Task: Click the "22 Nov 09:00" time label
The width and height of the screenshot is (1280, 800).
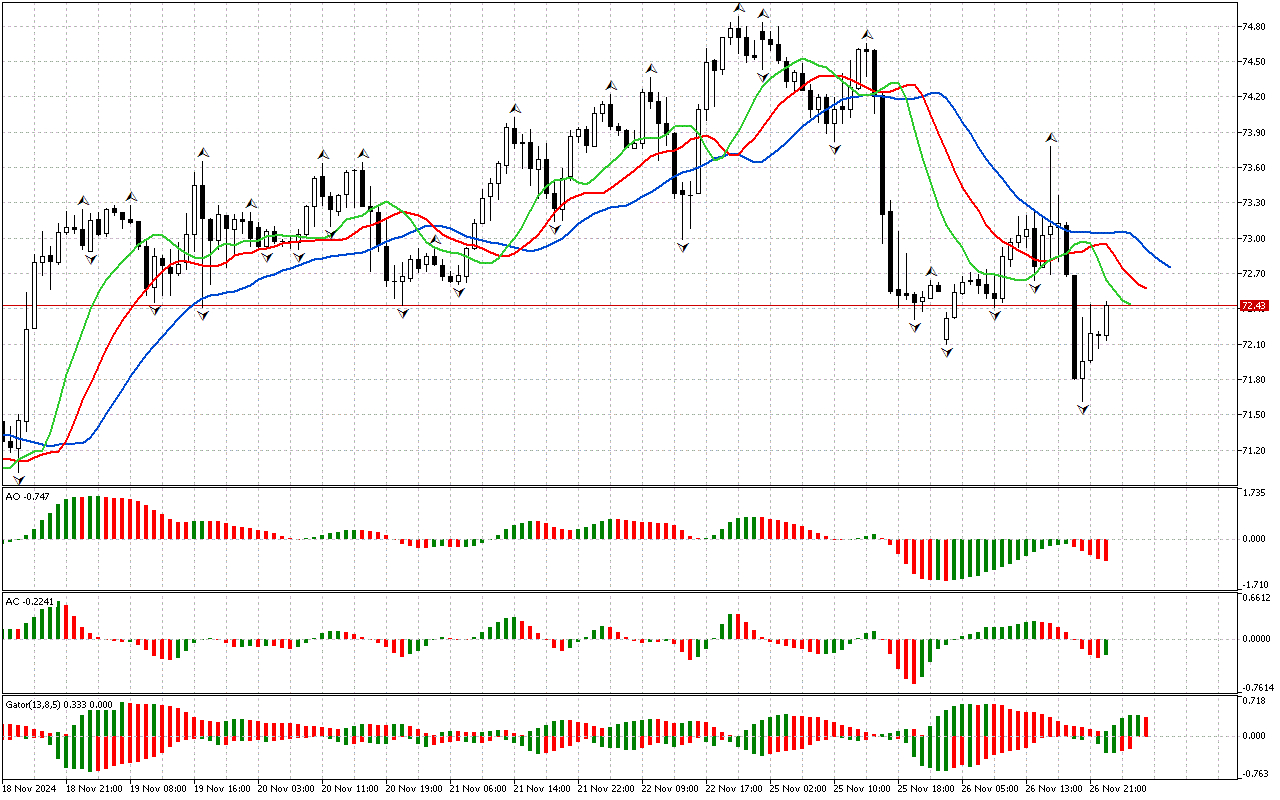Action: coord(670,789)
